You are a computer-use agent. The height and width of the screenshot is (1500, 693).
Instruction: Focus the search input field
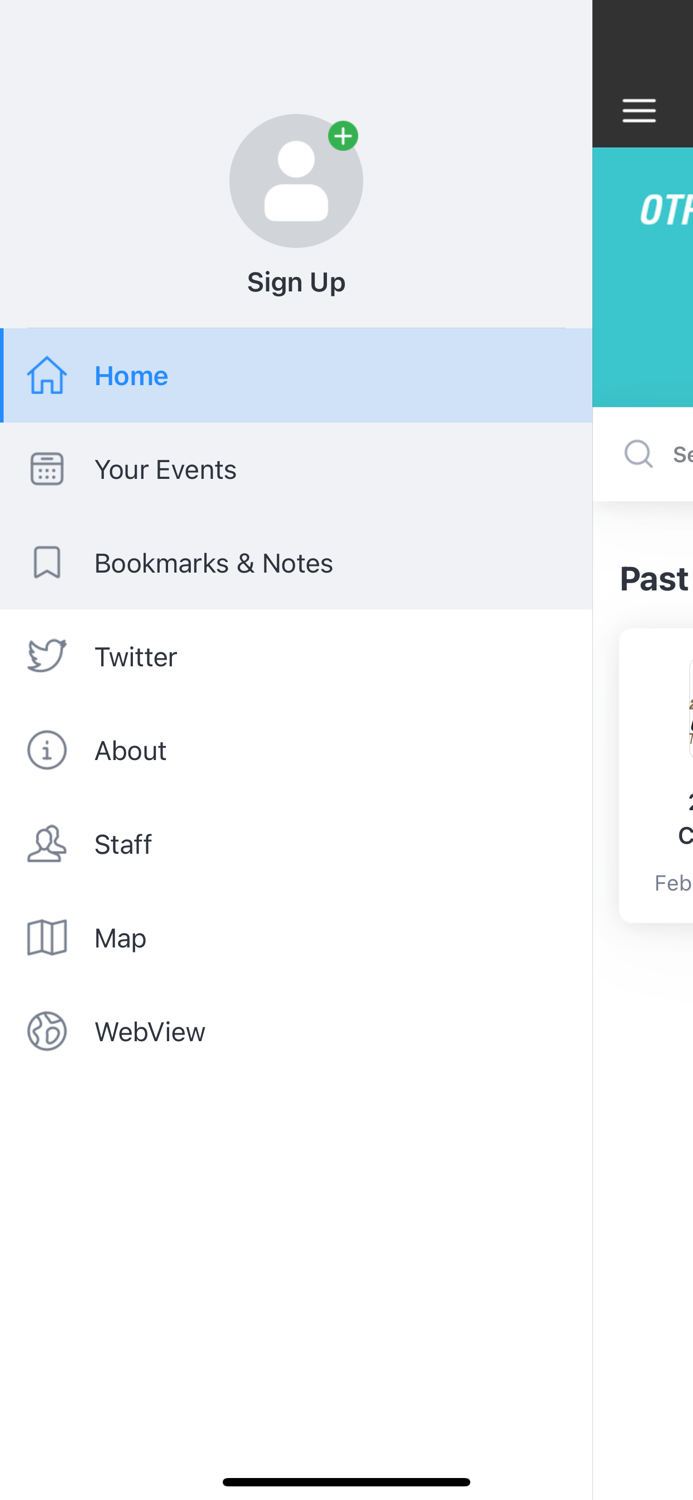coord(680,454)
